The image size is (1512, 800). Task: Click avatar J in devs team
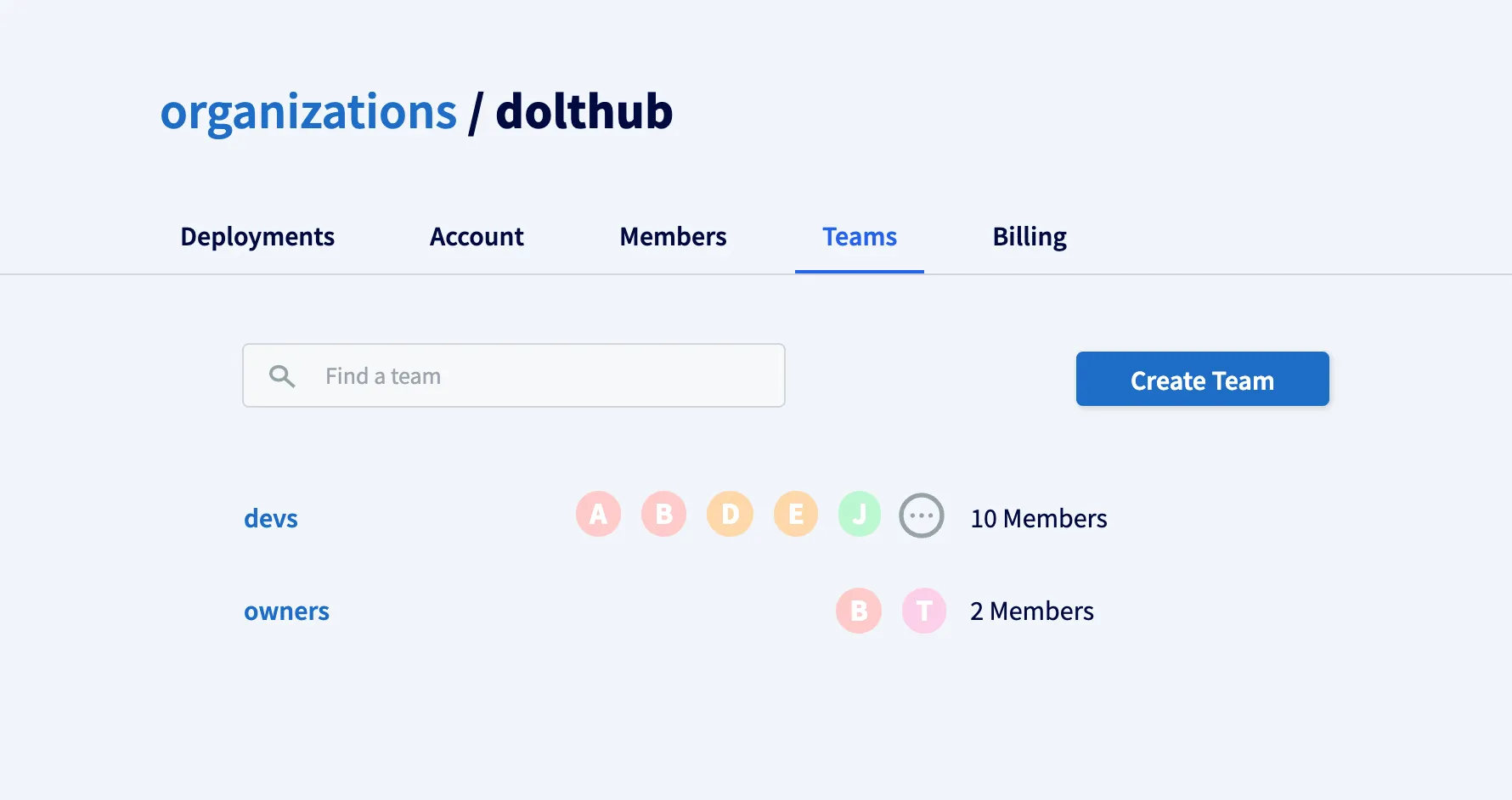pos(860,514)
